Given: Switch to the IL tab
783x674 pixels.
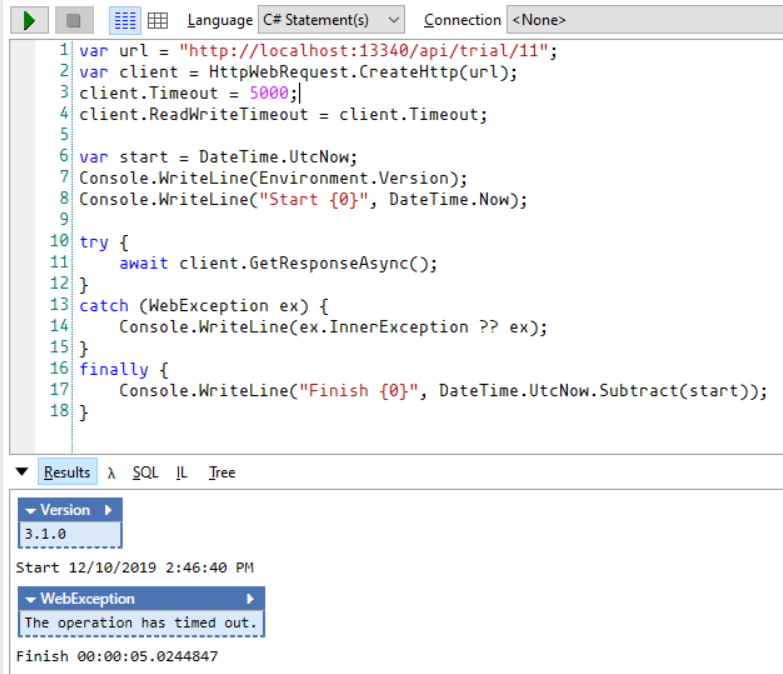Looking at the screenshot, I should coord(182,472).
